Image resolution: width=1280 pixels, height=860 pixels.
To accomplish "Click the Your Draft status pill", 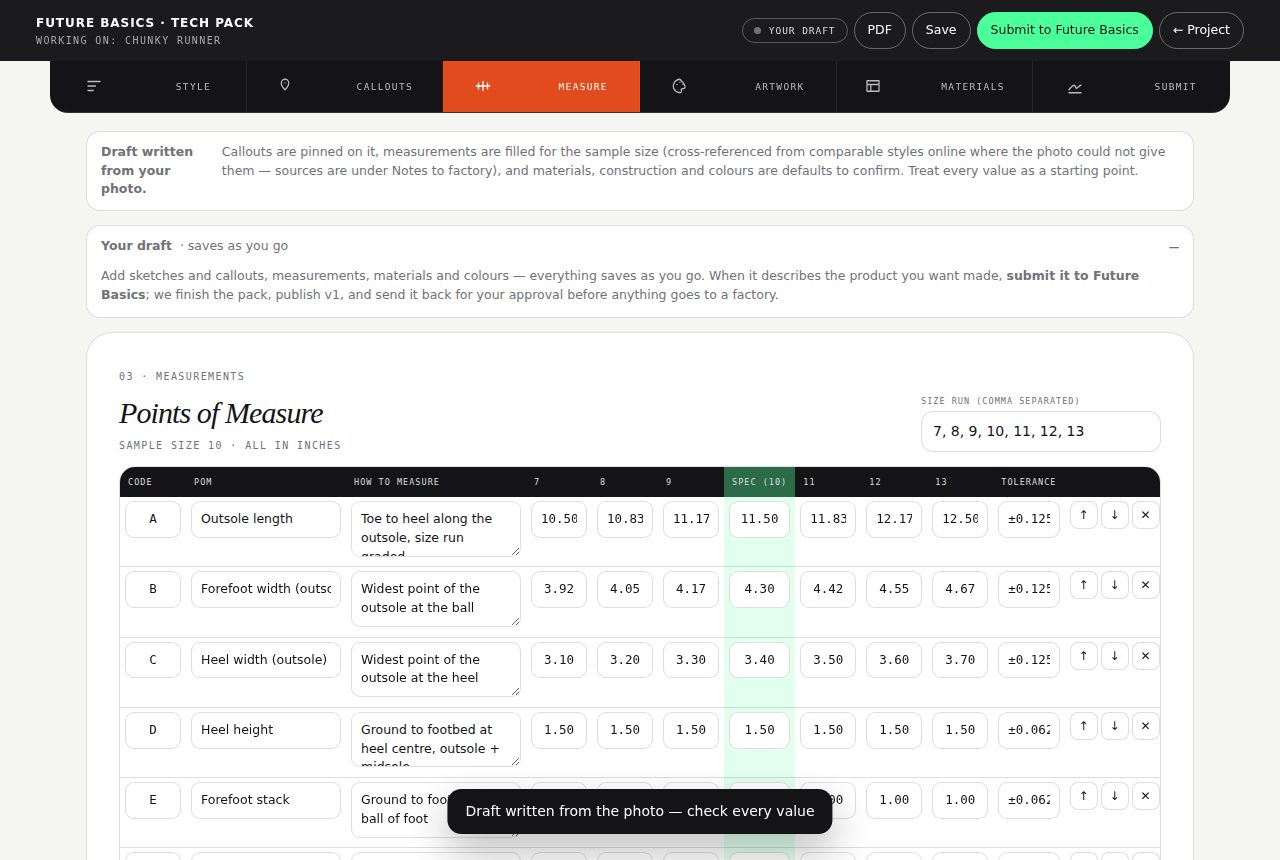I will [x=795, y=30].
